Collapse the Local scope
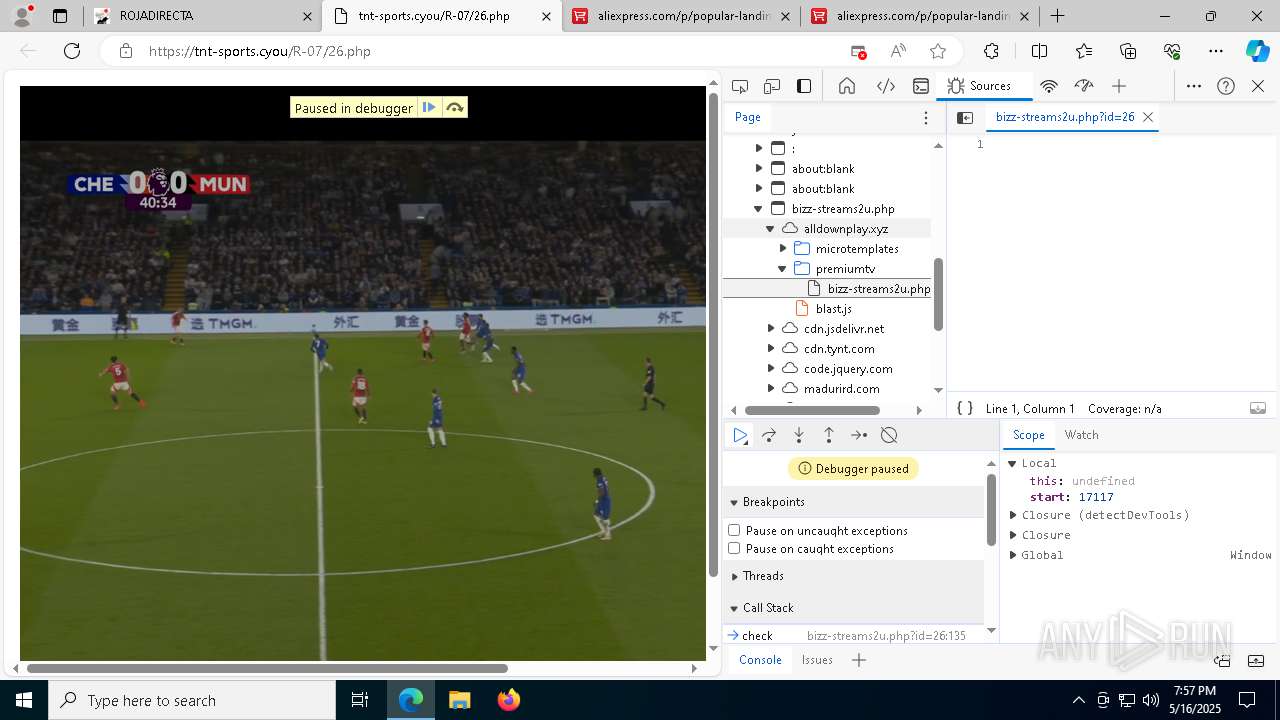 tap(1012, 463)
